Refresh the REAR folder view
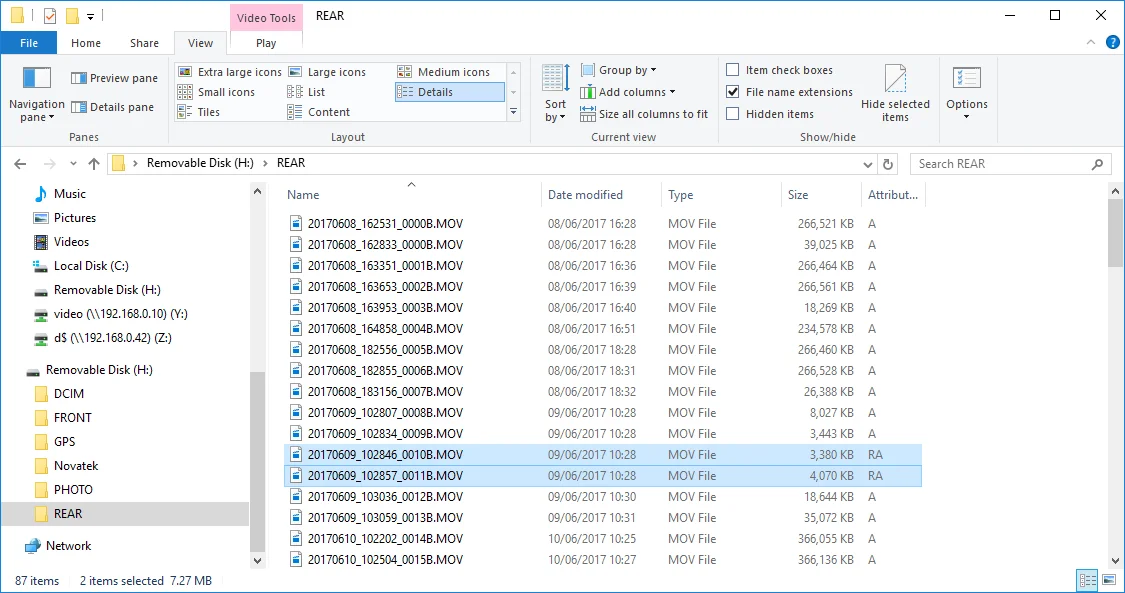 click(x=888, y=164)
